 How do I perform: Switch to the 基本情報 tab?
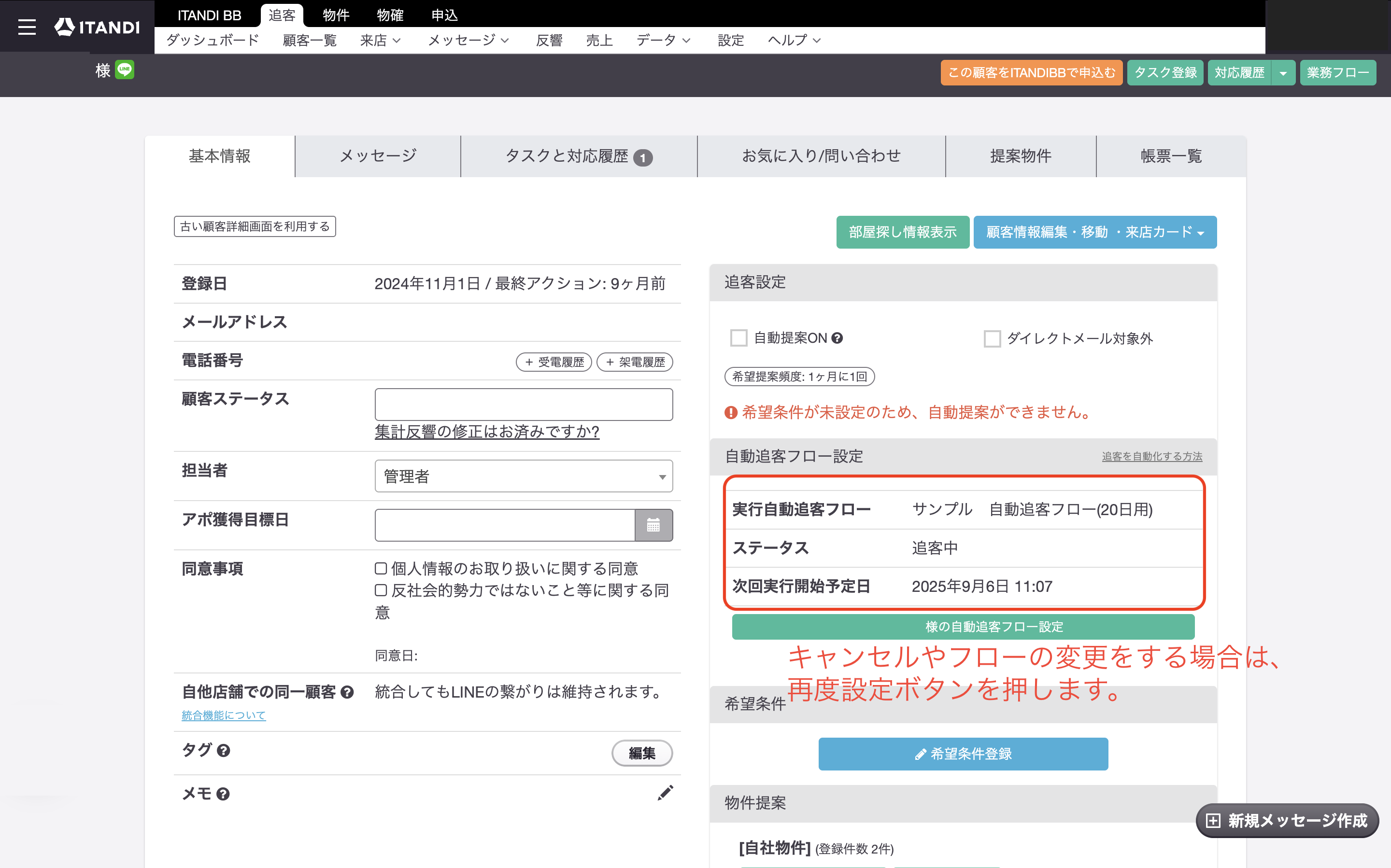point(219,156)
